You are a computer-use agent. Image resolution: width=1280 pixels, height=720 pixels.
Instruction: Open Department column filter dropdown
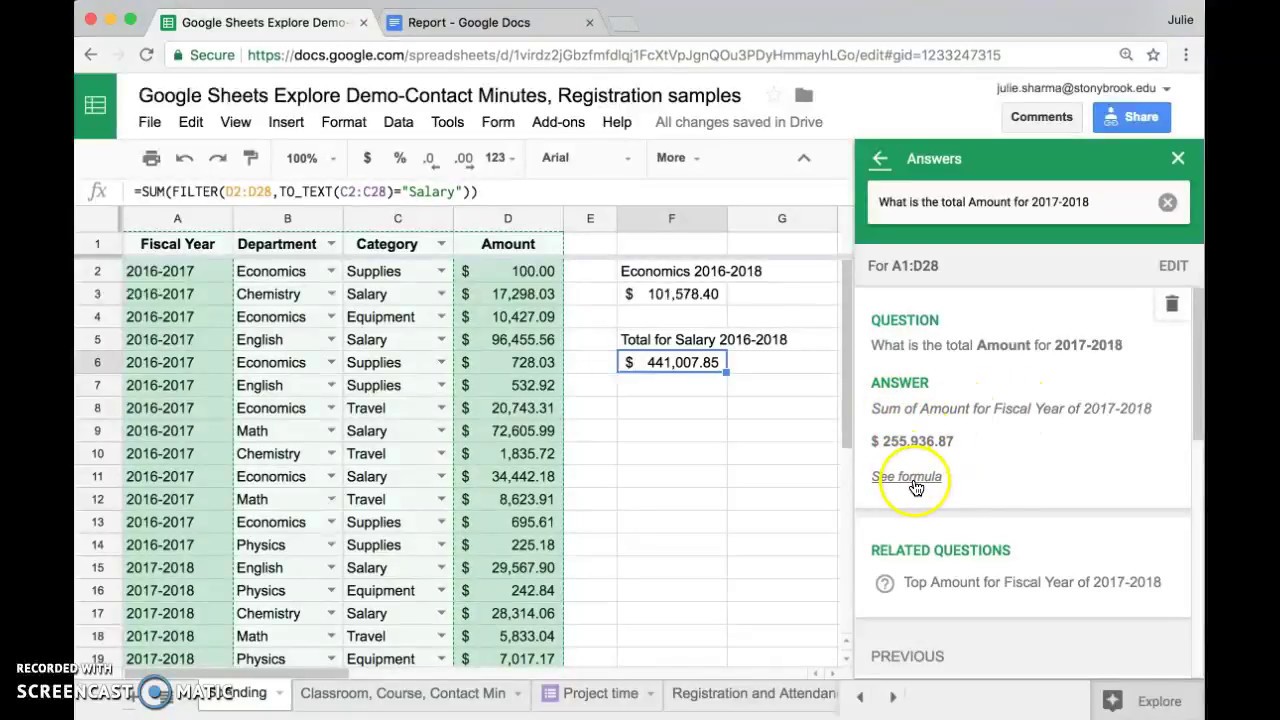(331, 244)
